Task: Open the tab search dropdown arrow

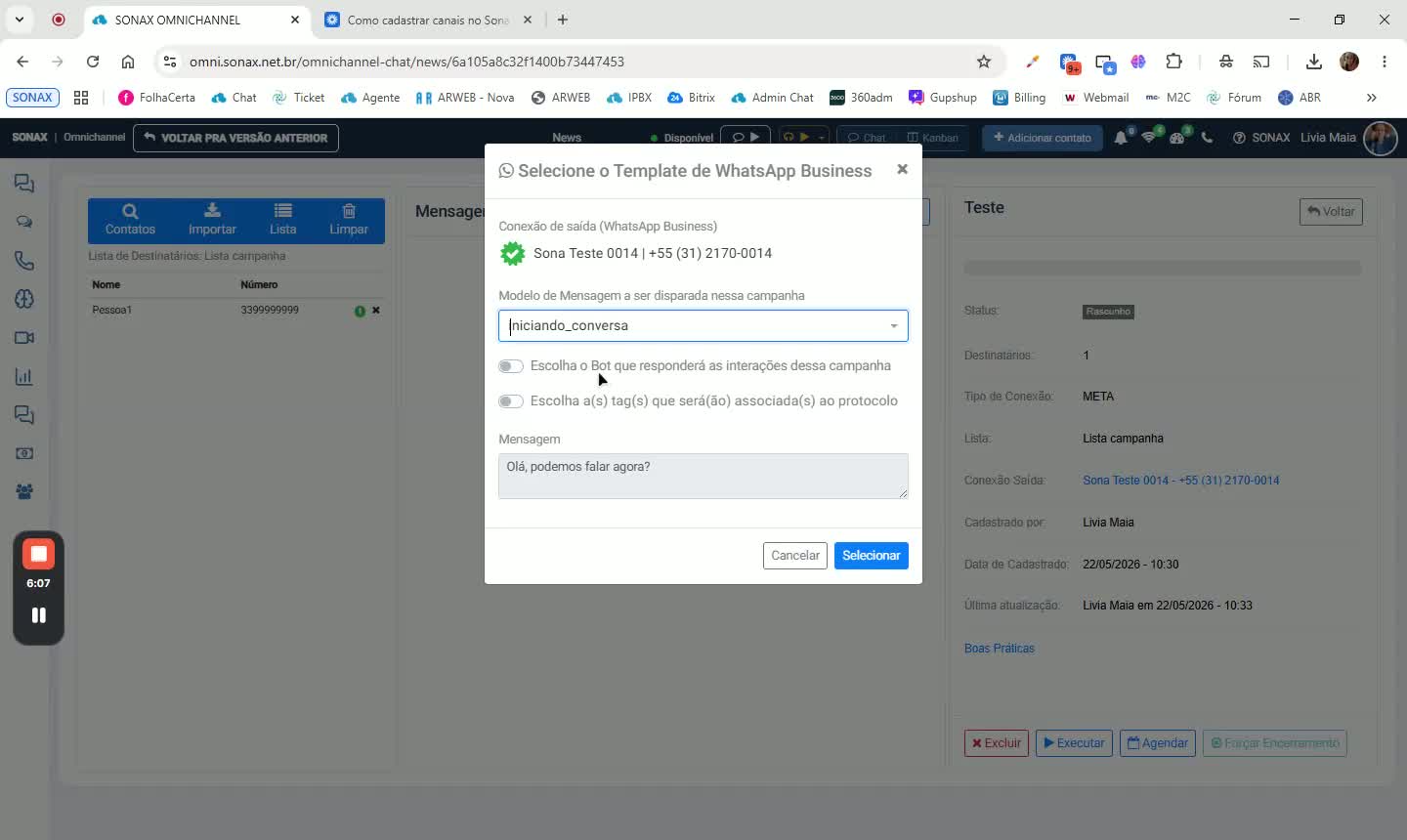Action: (20, 20)
